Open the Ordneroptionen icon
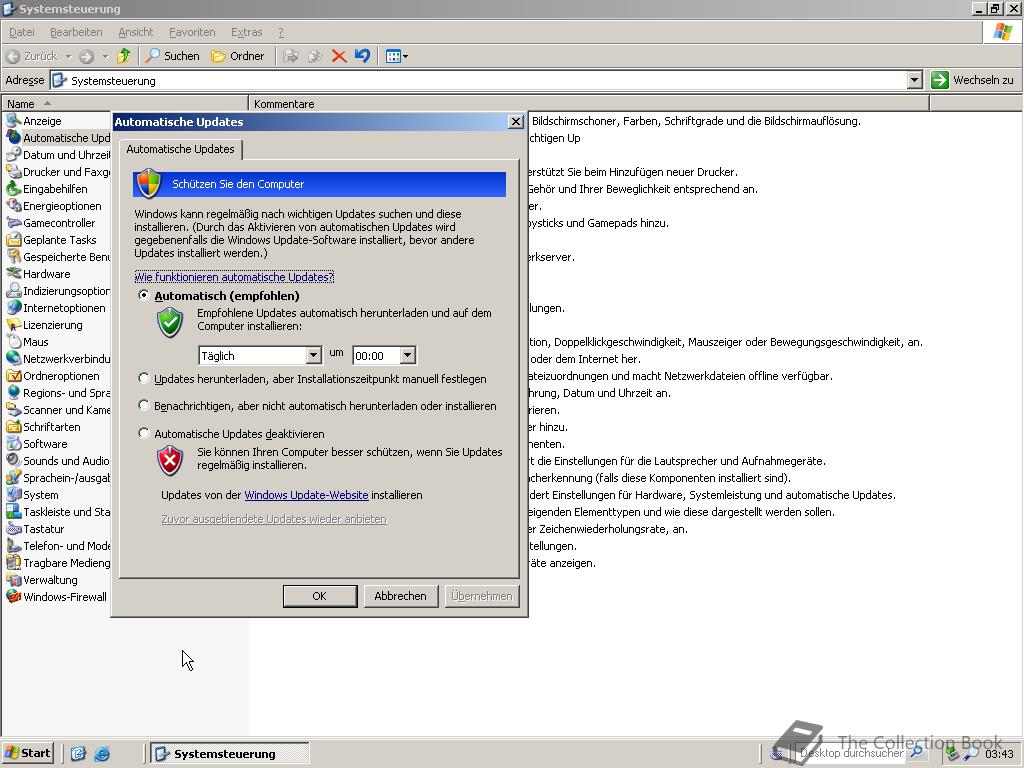The image size is (1024, 768). pyautogui.click(x=14, y=376)
